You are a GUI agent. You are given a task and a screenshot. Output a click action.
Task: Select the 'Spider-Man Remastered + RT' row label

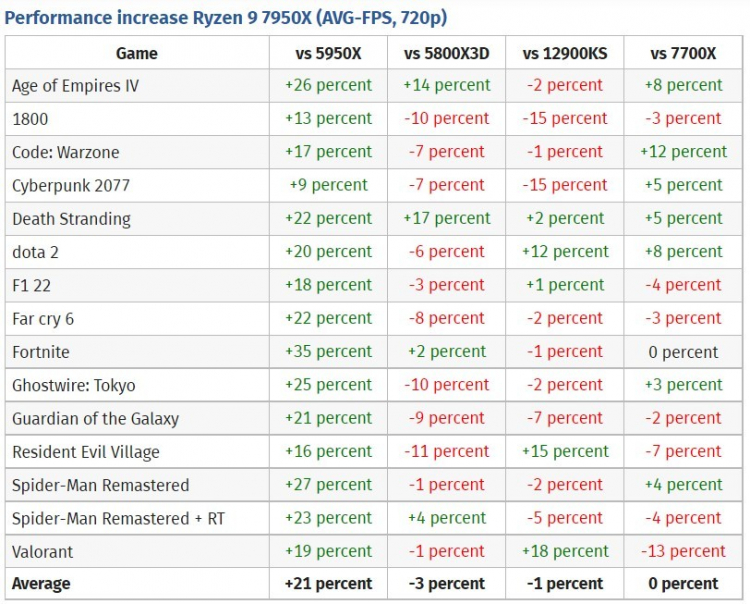click(x=114, y=518)
